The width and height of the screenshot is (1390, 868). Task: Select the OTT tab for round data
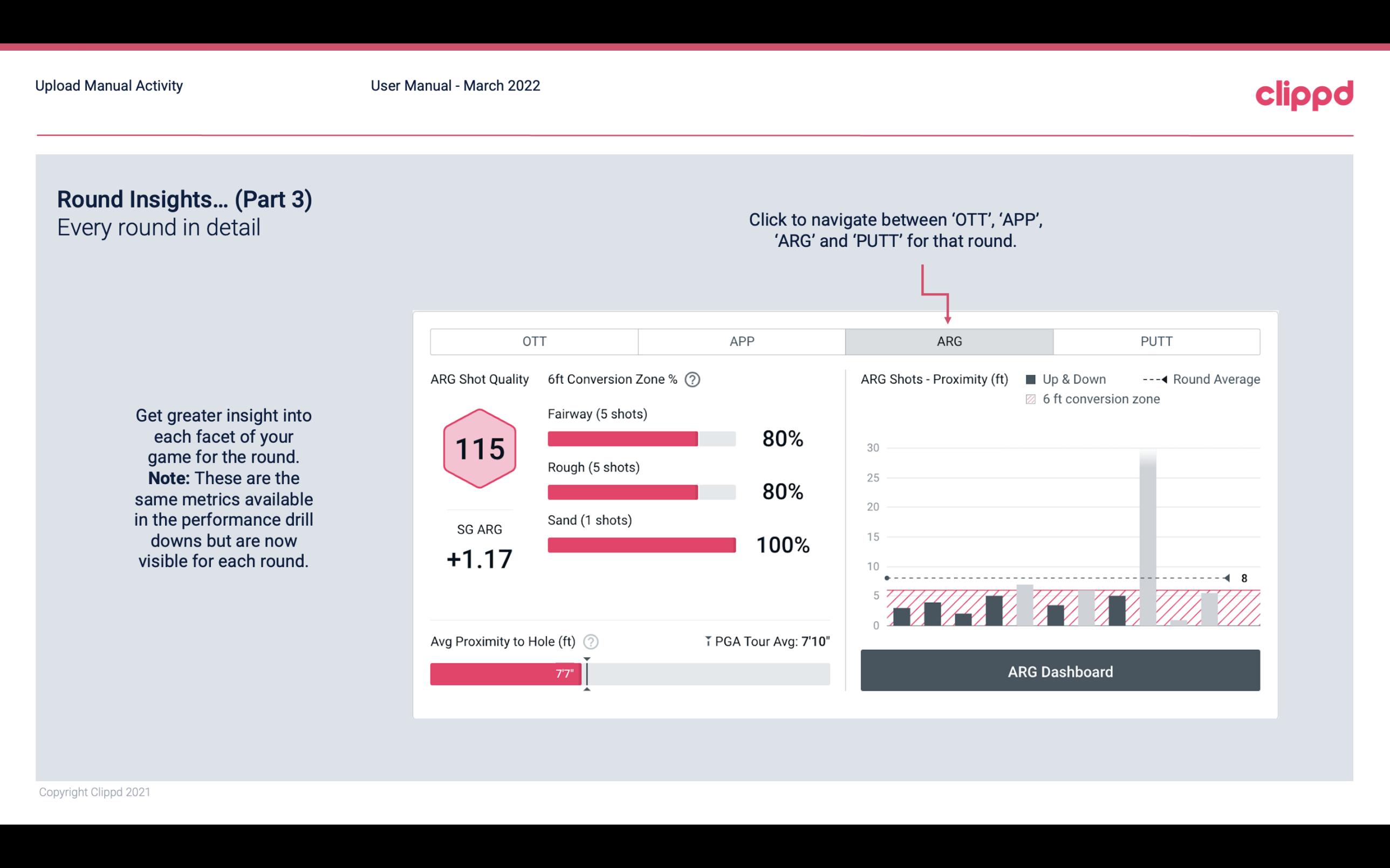click(x=535, y=342)
